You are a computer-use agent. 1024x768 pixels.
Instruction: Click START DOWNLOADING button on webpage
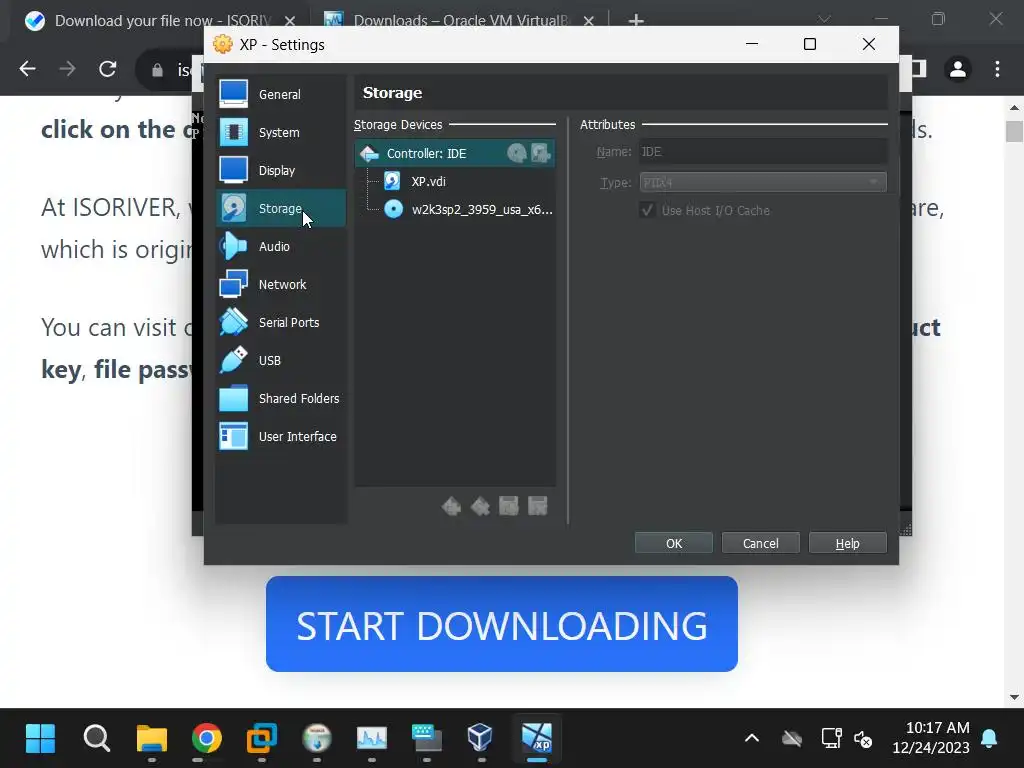pos(502,624)
